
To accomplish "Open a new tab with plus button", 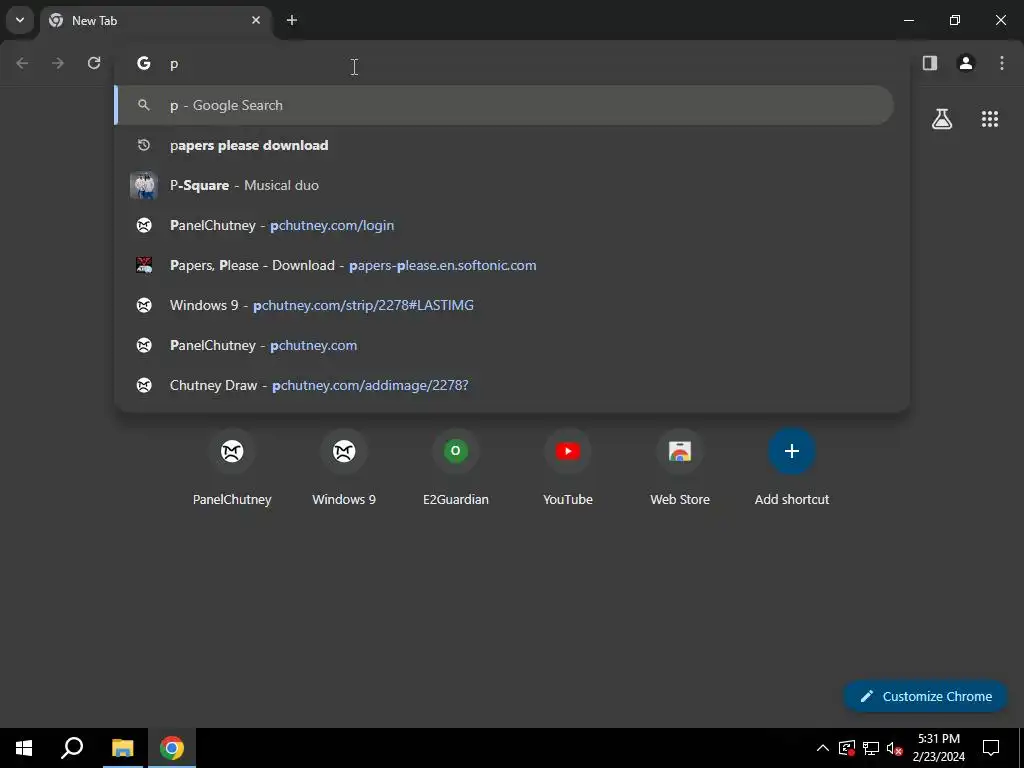I will (292, 20).
